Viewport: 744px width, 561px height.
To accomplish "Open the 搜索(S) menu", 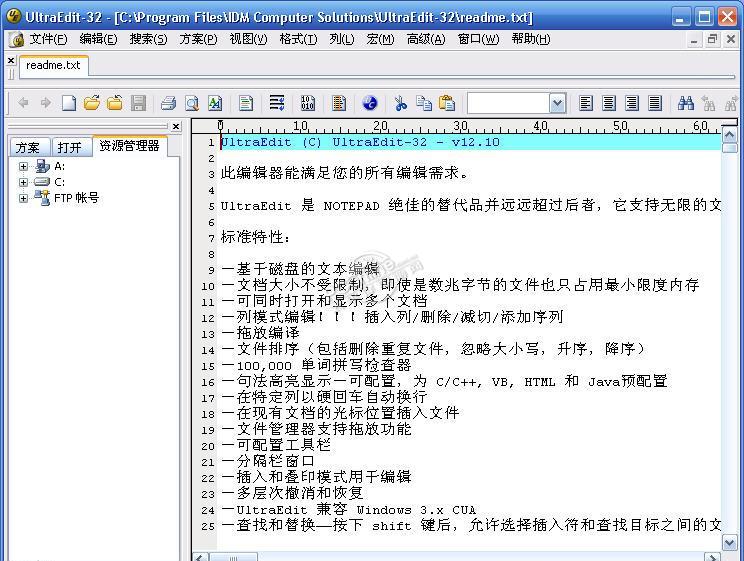I will (149, 39).
